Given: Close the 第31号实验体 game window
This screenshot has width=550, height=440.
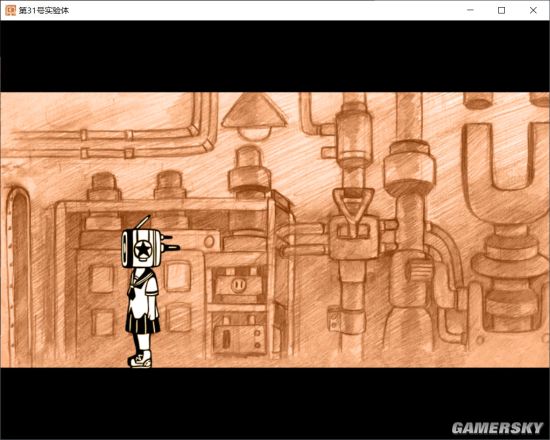Looking at the screenshot, I should [x=533, y=10].
